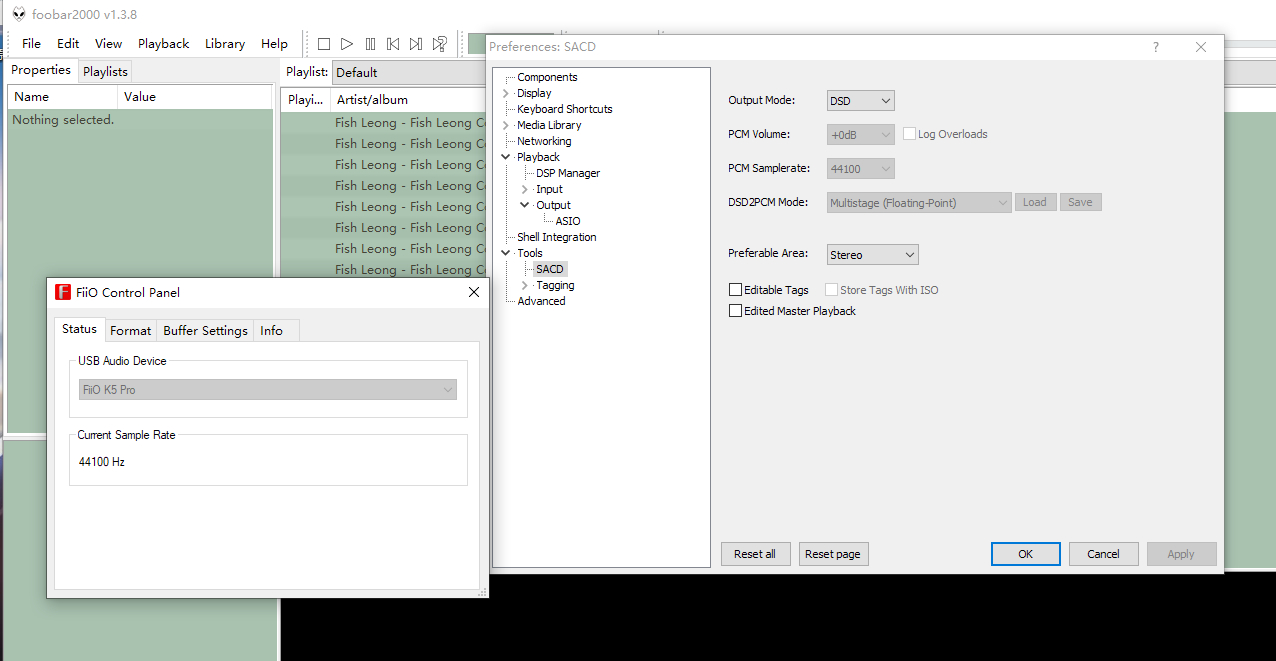Open the Format tab in FiiO panel
This screenshot has height=661, width=1276.
(131, 331)
